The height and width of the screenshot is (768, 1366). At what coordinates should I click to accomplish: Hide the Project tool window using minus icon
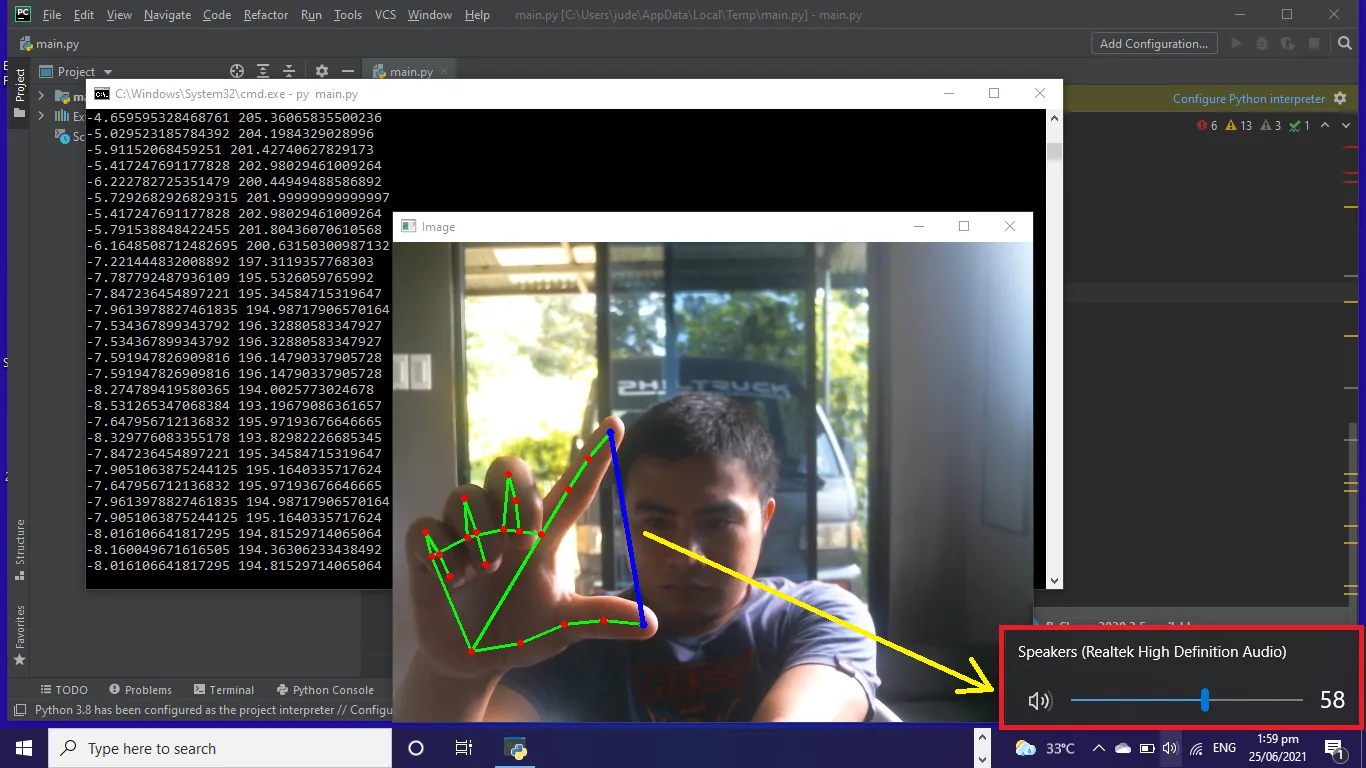pyautogui.click(x=347, y=72)
